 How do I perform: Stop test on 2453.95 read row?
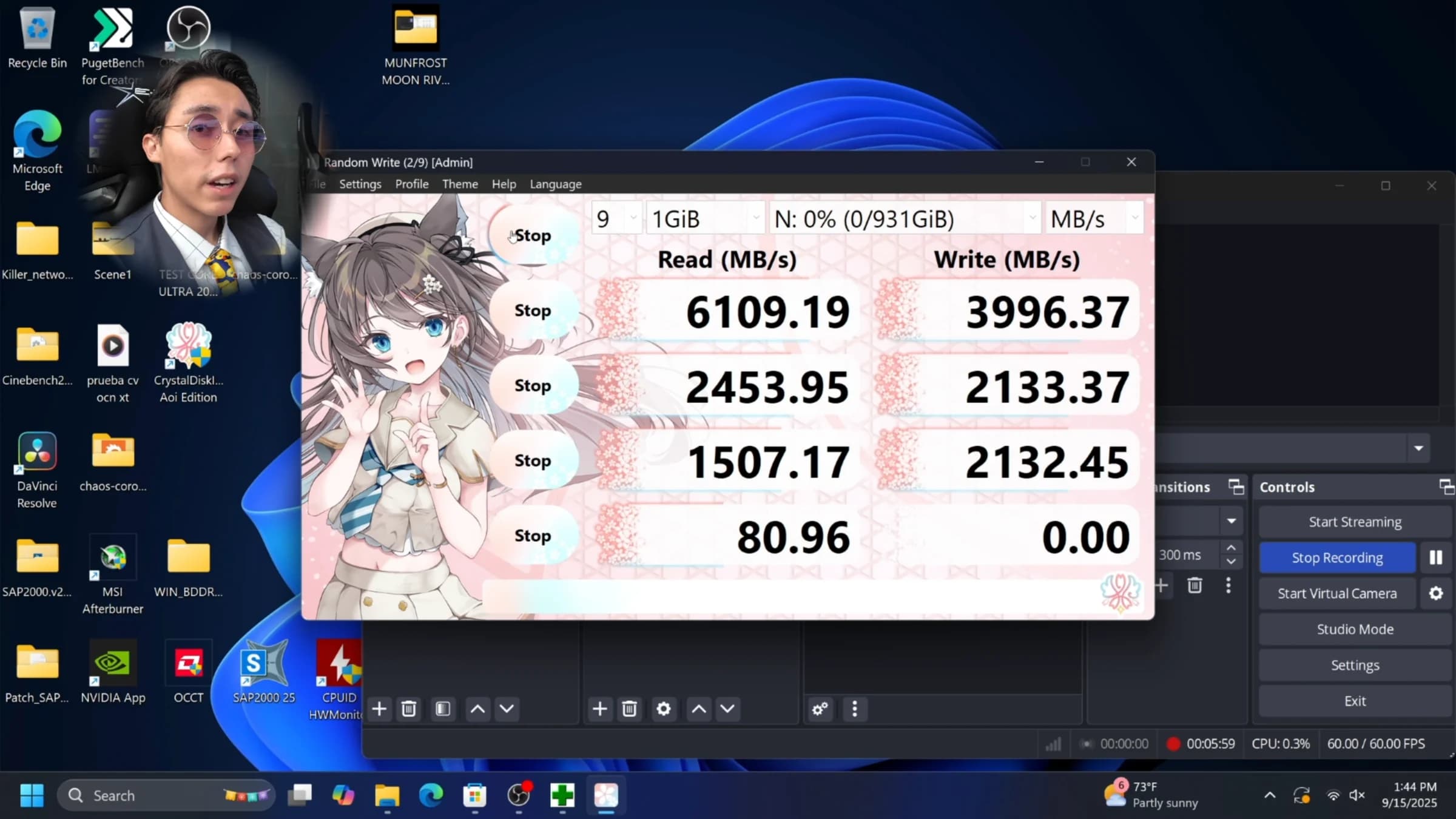pyautogui.click(x=533, y=386)
